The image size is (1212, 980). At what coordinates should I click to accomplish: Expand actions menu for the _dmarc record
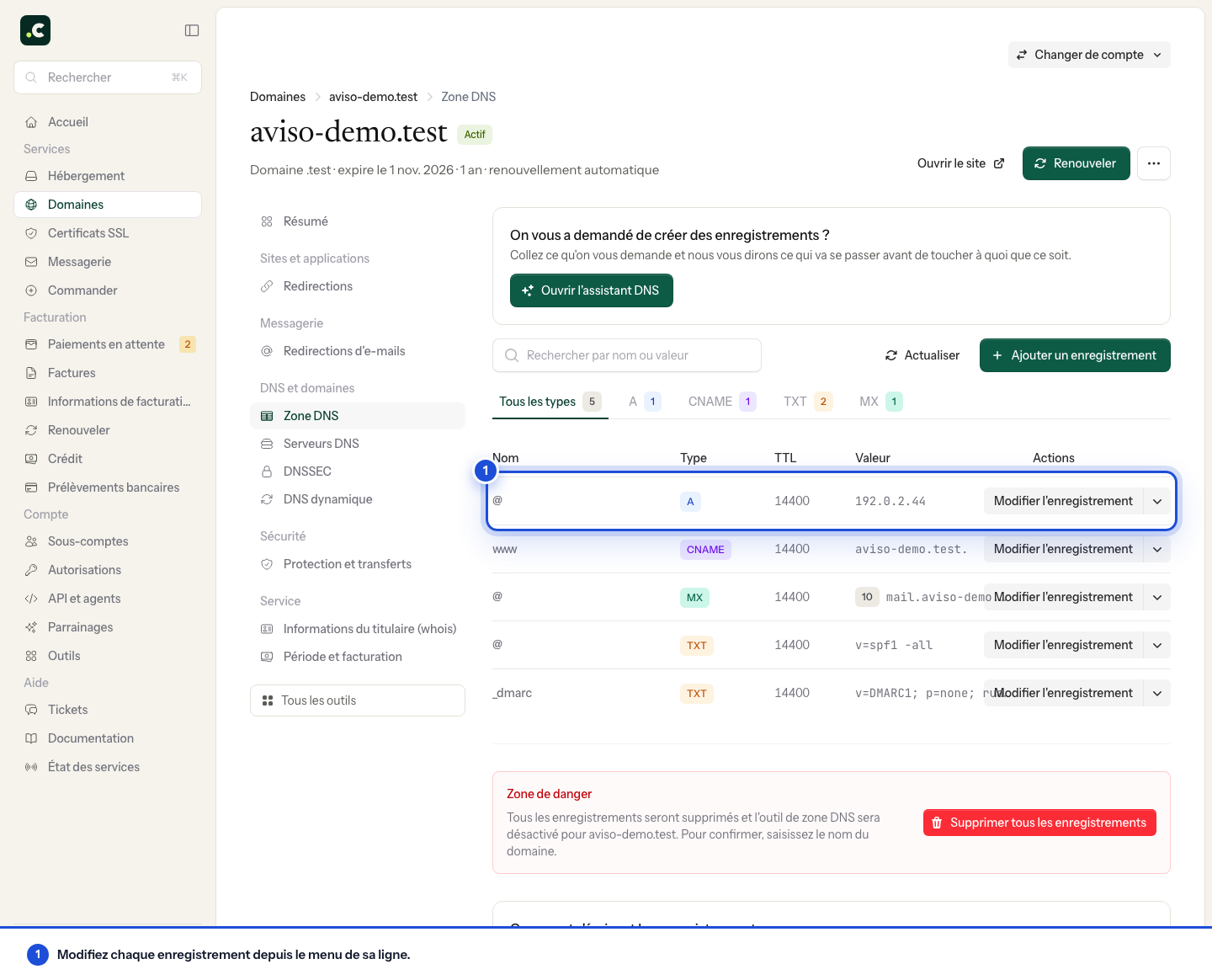1157,693
